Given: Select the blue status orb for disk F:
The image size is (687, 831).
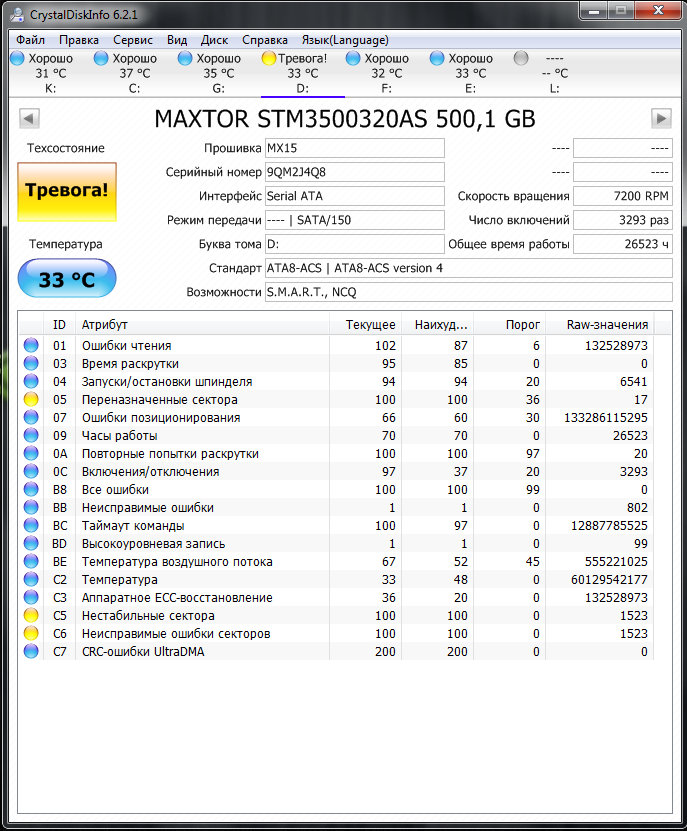Looking at the screenshot, I should pos(353,58).
